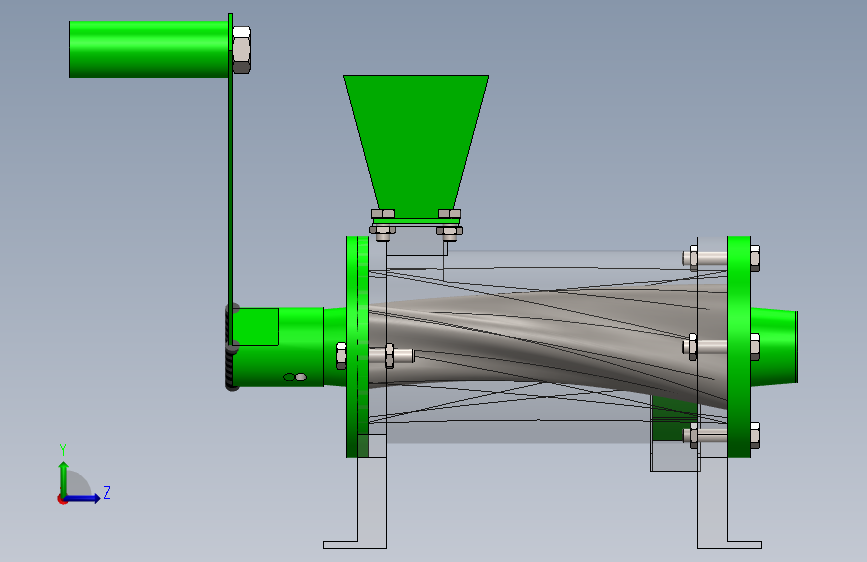The image size is (867, 562).
Task: Select the green outlet nozzle cone
Action: [774, 346]
